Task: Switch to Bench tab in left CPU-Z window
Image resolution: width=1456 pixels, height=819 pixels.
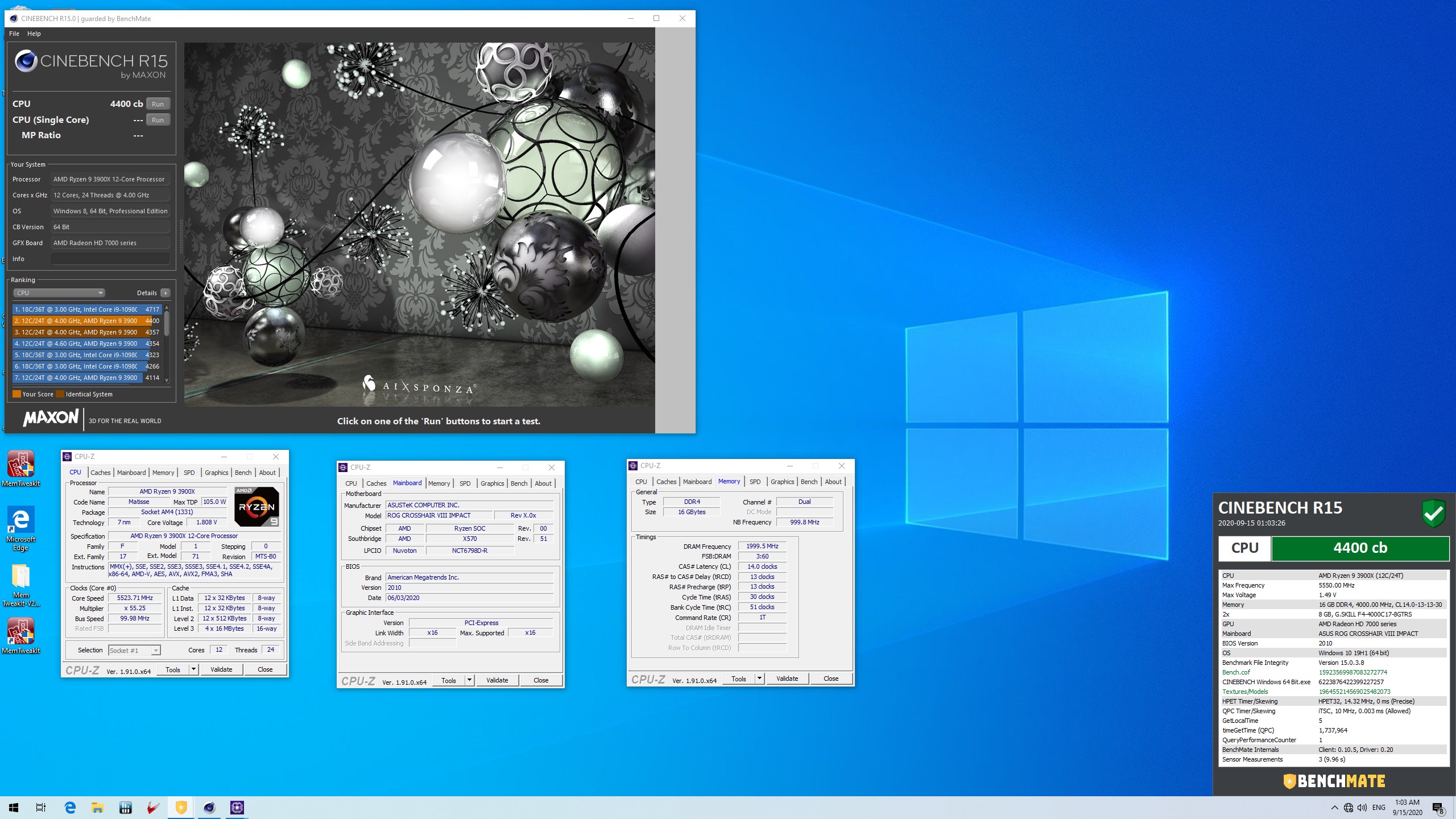Action: coord(243,473)
